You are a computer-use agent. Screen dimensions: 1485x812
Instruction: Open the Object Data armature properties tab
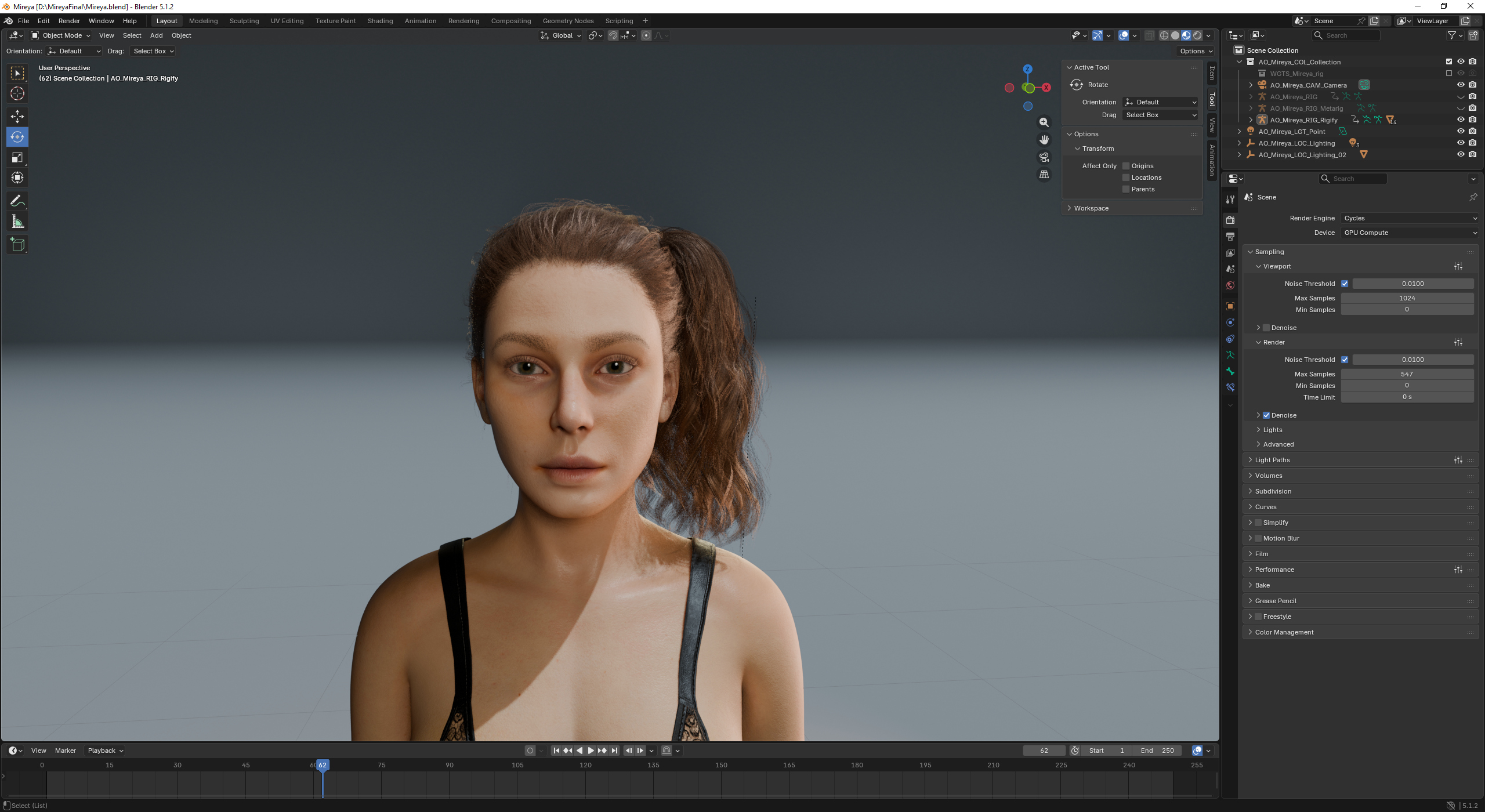[1230, 355]
